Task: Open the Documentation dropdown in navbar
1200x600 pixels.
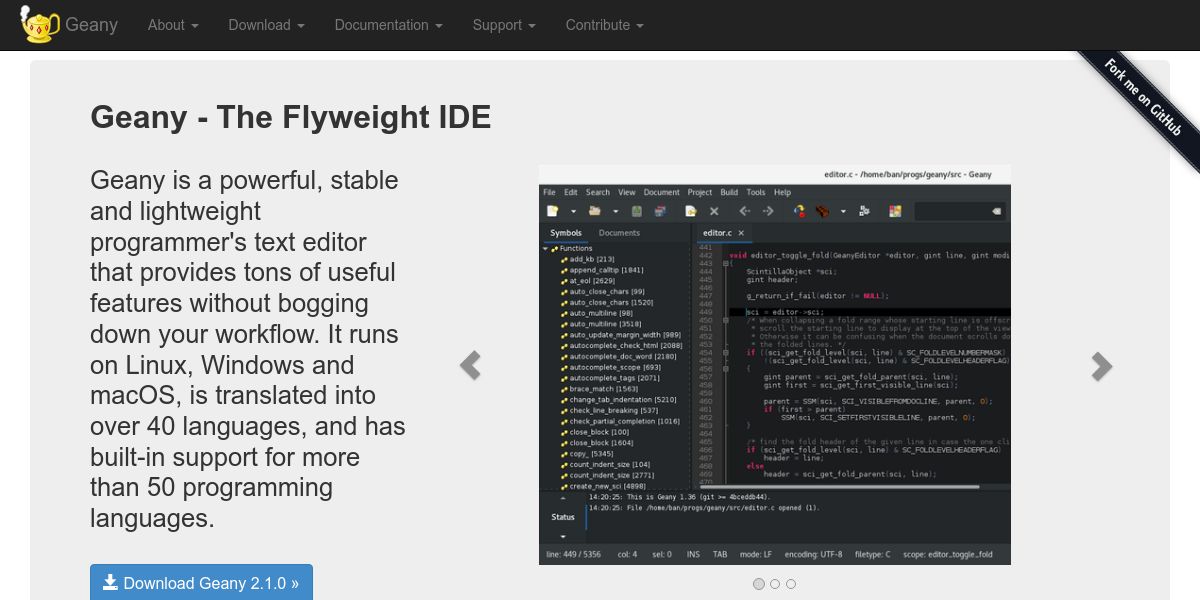Action: (x=388, y=25)
